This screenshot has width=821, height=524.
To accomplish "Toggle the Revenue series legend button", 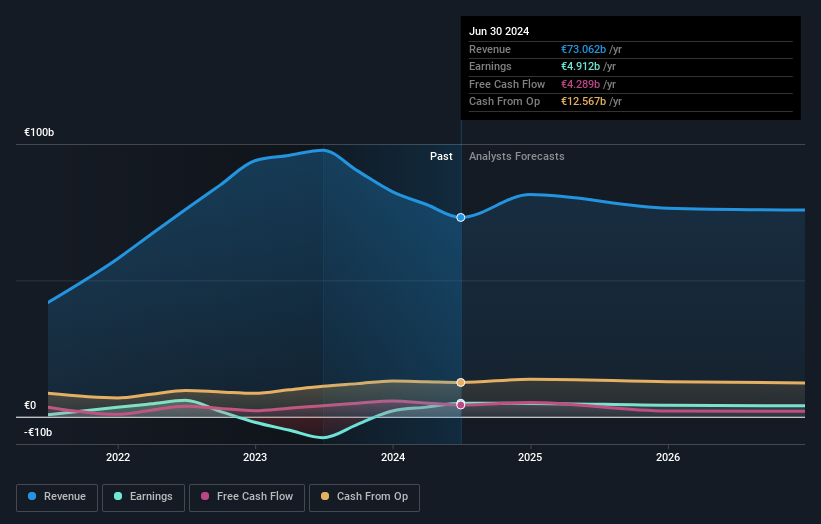I will 57,497.
